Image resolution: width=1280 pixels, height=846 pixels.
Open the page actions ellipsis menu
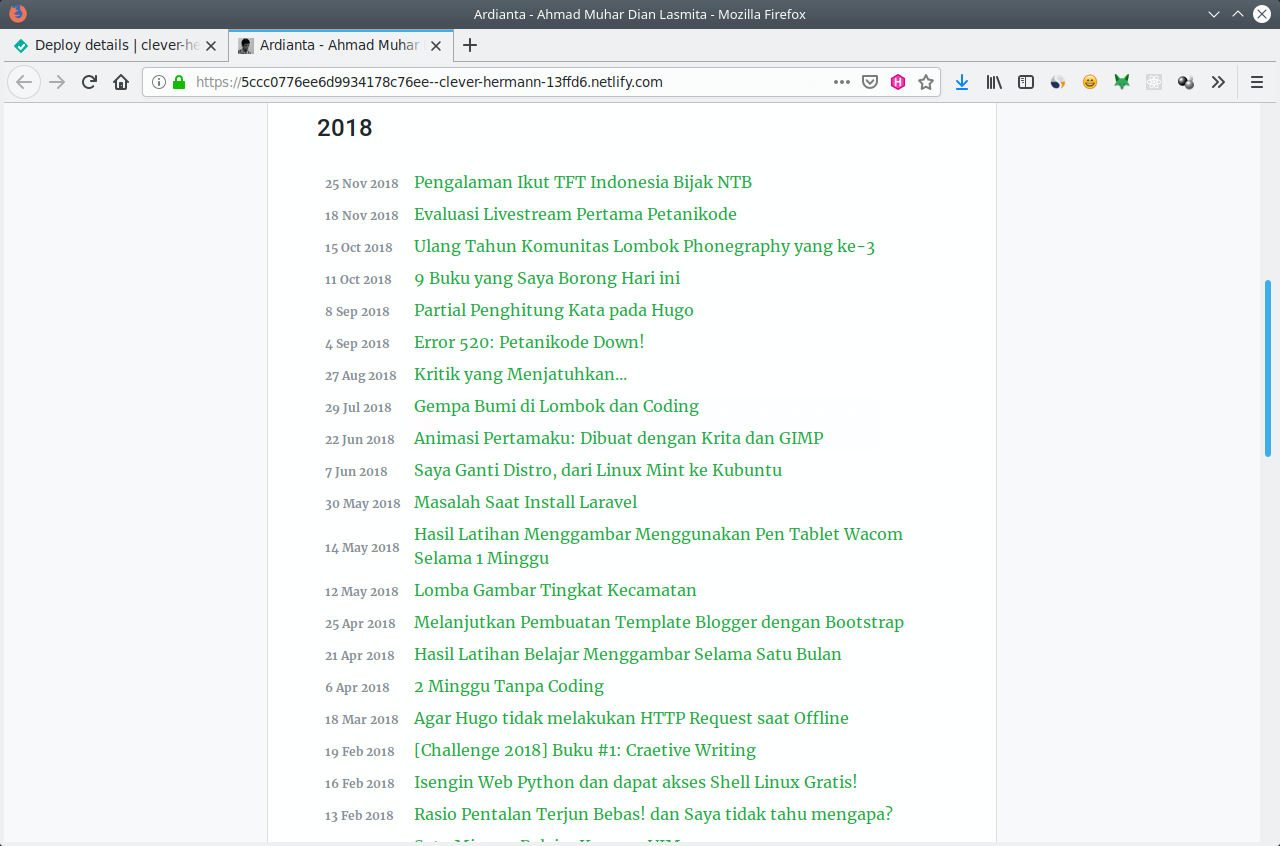[x=842, y=82]
